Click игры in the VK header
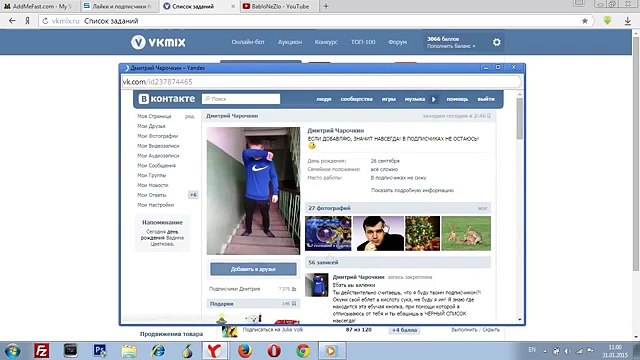The image size is (640, 360). click(x=389, y=99)
